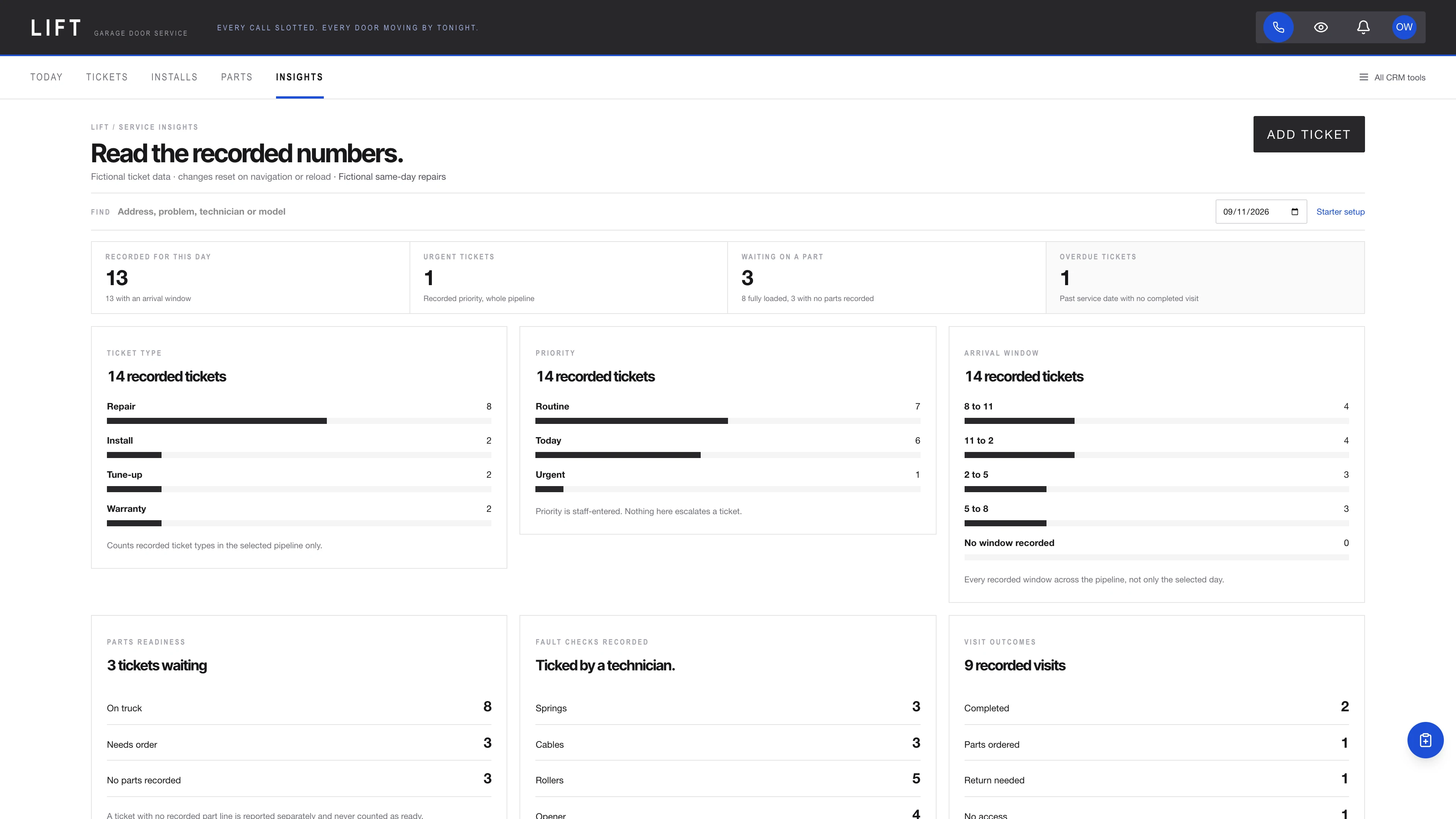Click the Completed visit outcome row
The width and height of the screenshot is (1456, 819).
[1156, 708]
